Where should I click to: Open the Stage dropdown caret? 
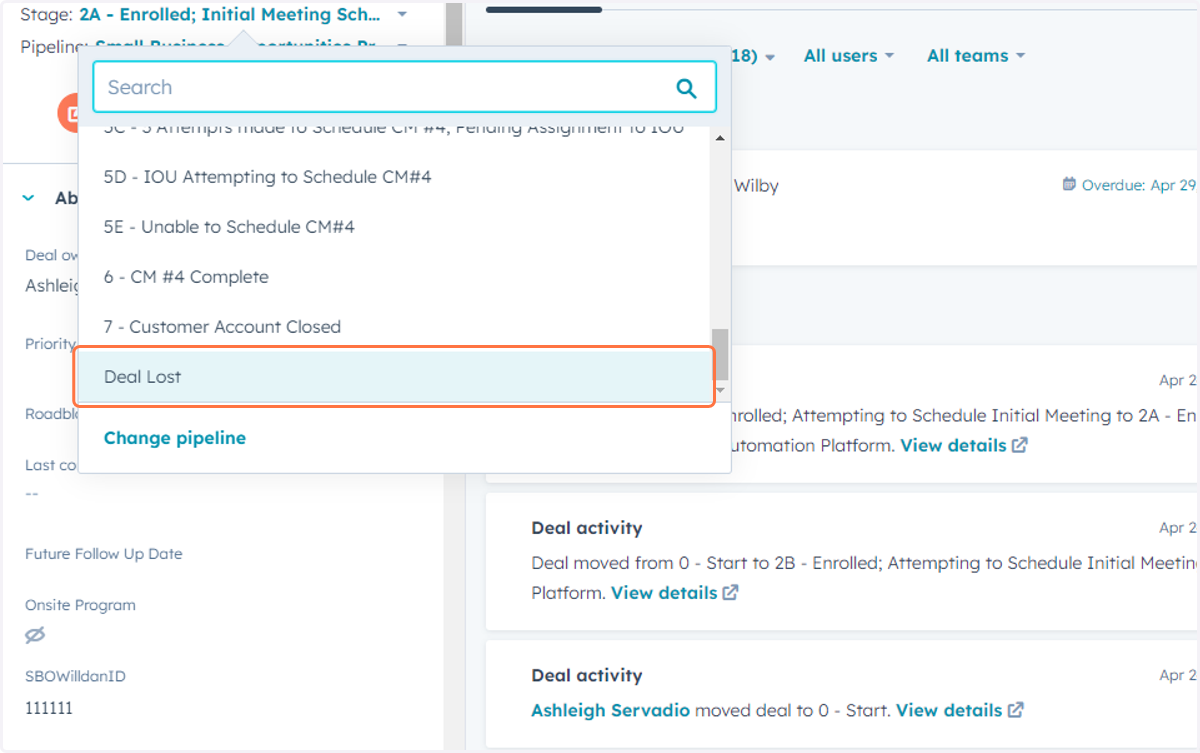[401, 15]
